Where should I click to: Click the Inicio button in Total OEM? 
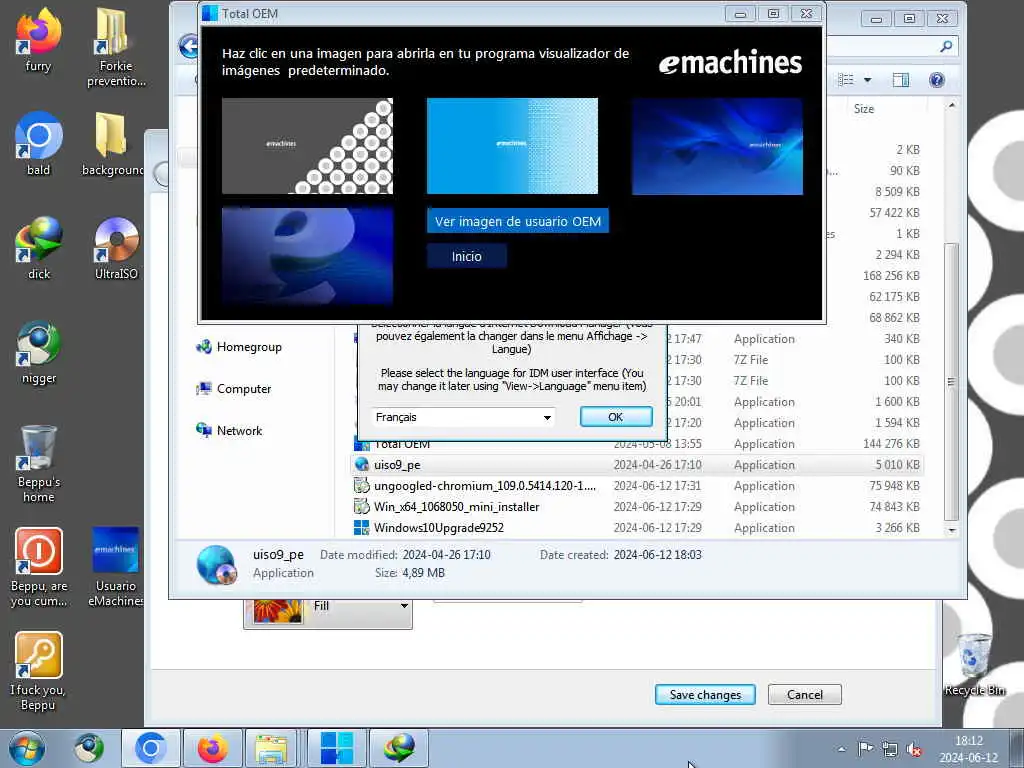(x=467, y=256)
